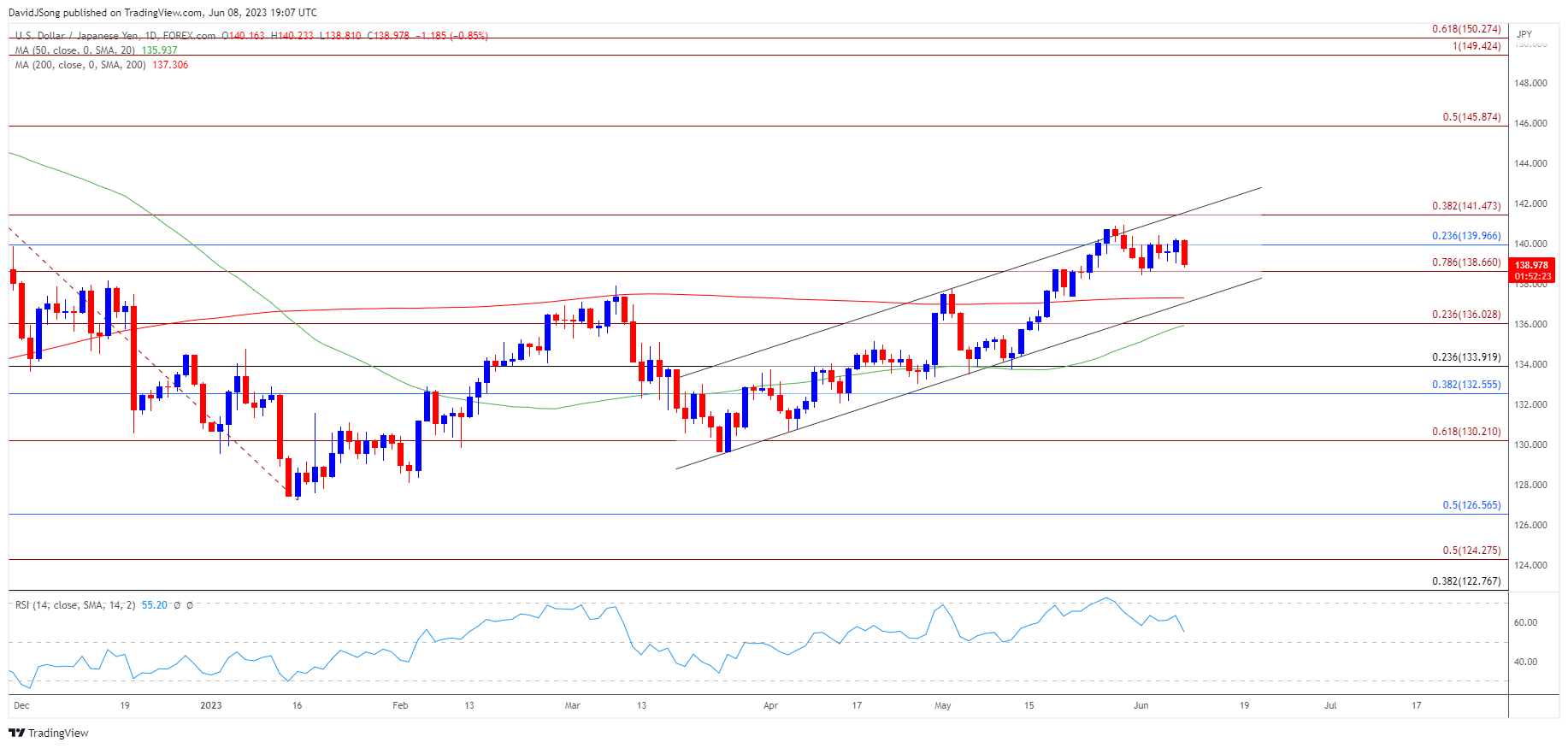Select the MA 50 indicator legend 135.937
1568x748 pixels.
(x=96, y=50)
